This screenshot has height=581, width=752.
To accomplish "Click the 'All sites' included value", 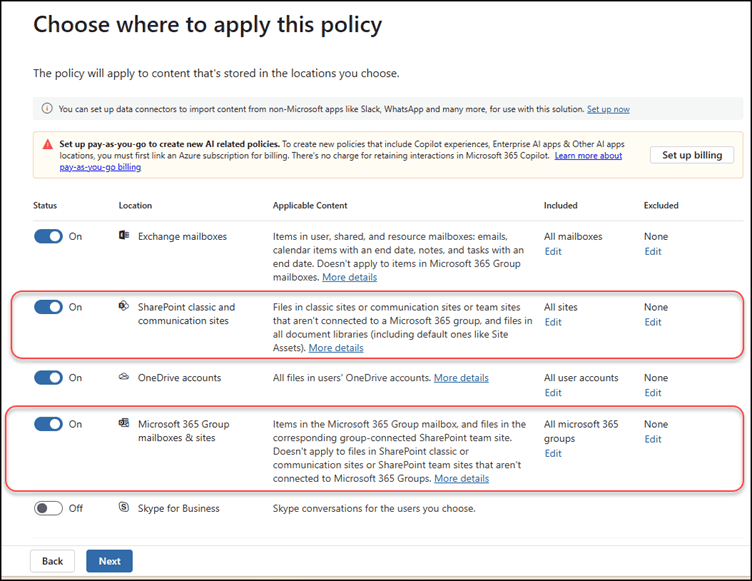I will click(561, 307).
